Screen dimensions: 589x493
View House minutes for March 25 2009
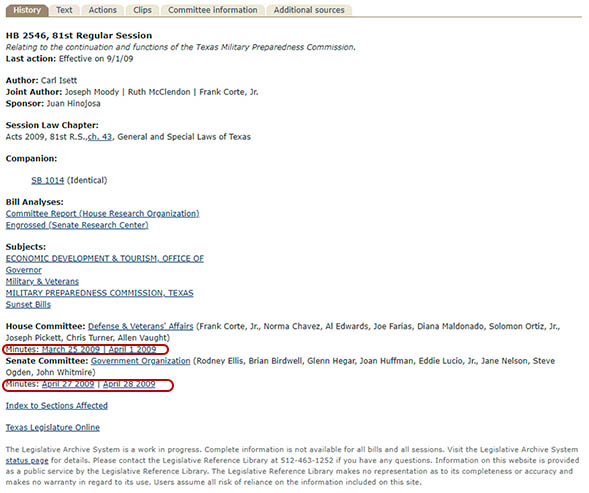pos(71,349)
